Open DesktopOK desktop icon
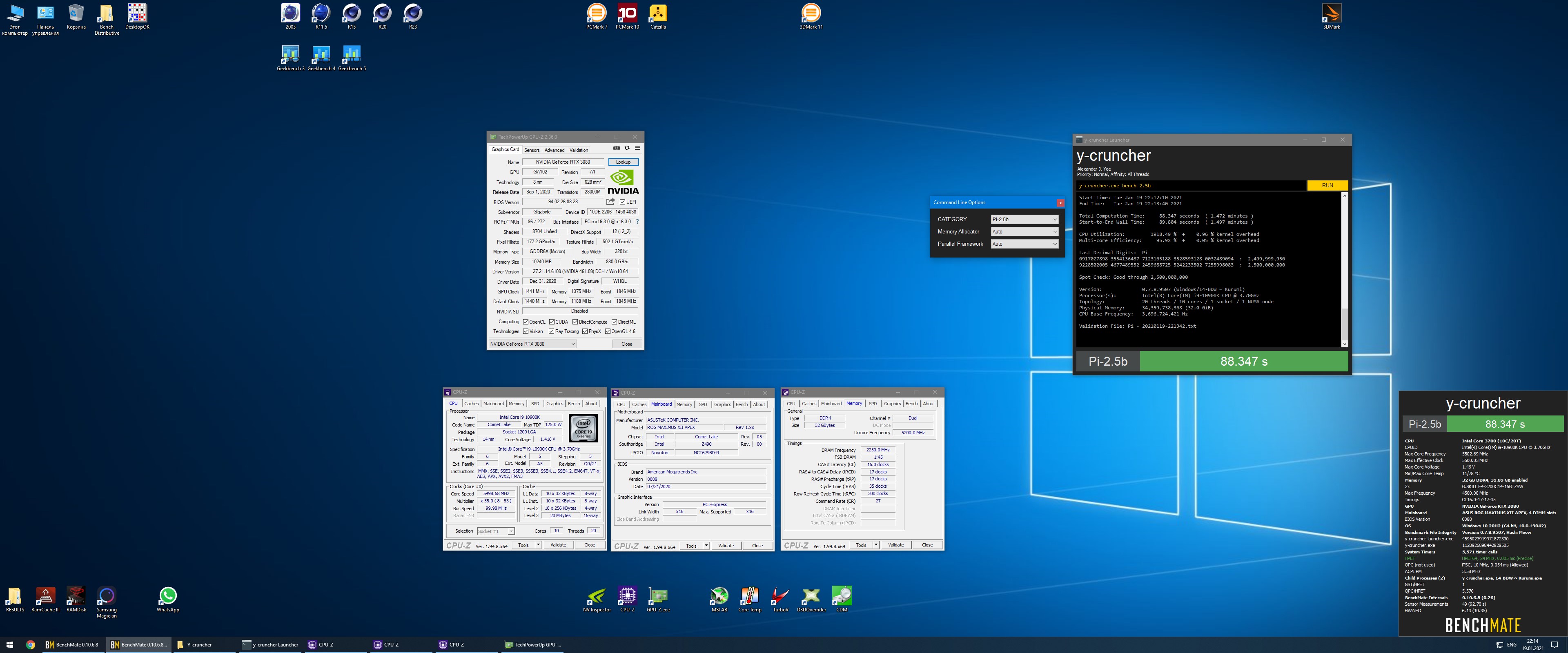Screen dimensions: 1568x653 (137, 16)
